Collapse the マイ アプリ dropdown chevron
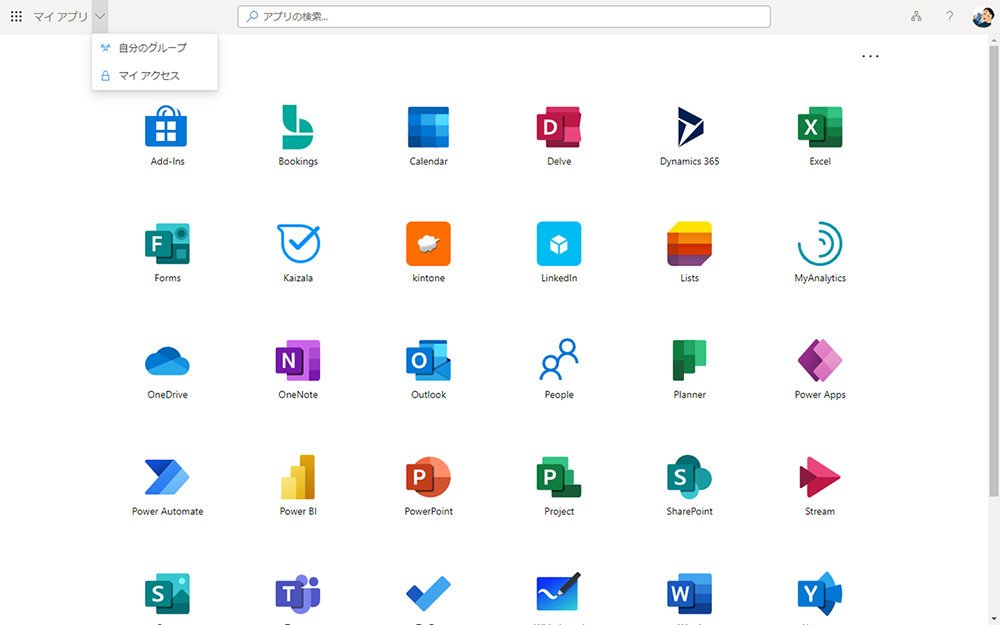 pos(100,17)
